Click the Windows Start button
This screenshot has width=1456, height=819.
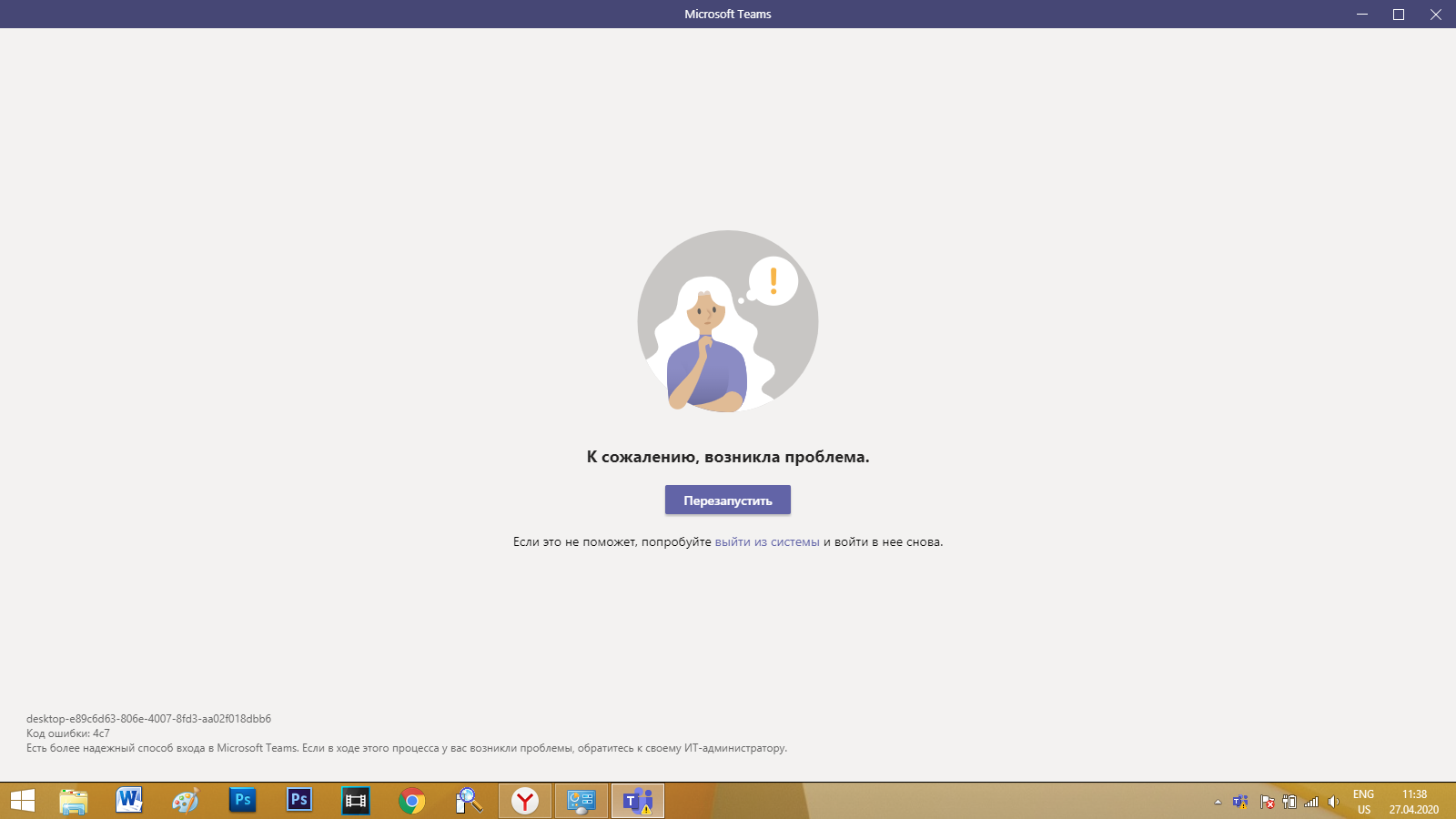click(23, 801)
